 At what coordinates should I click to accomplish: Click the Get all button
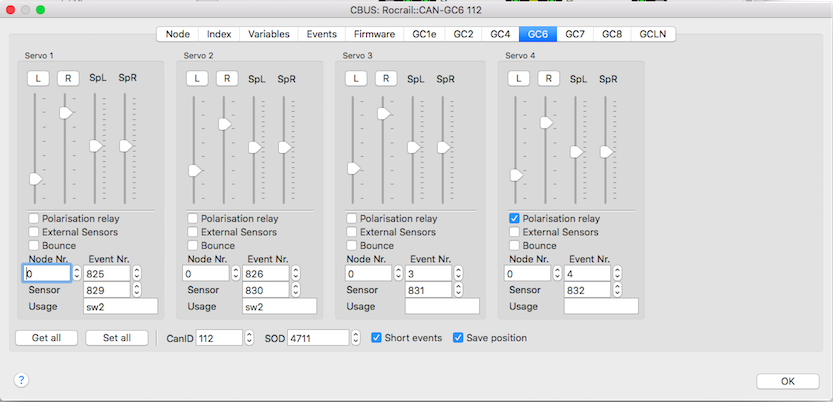click(46, 338)
